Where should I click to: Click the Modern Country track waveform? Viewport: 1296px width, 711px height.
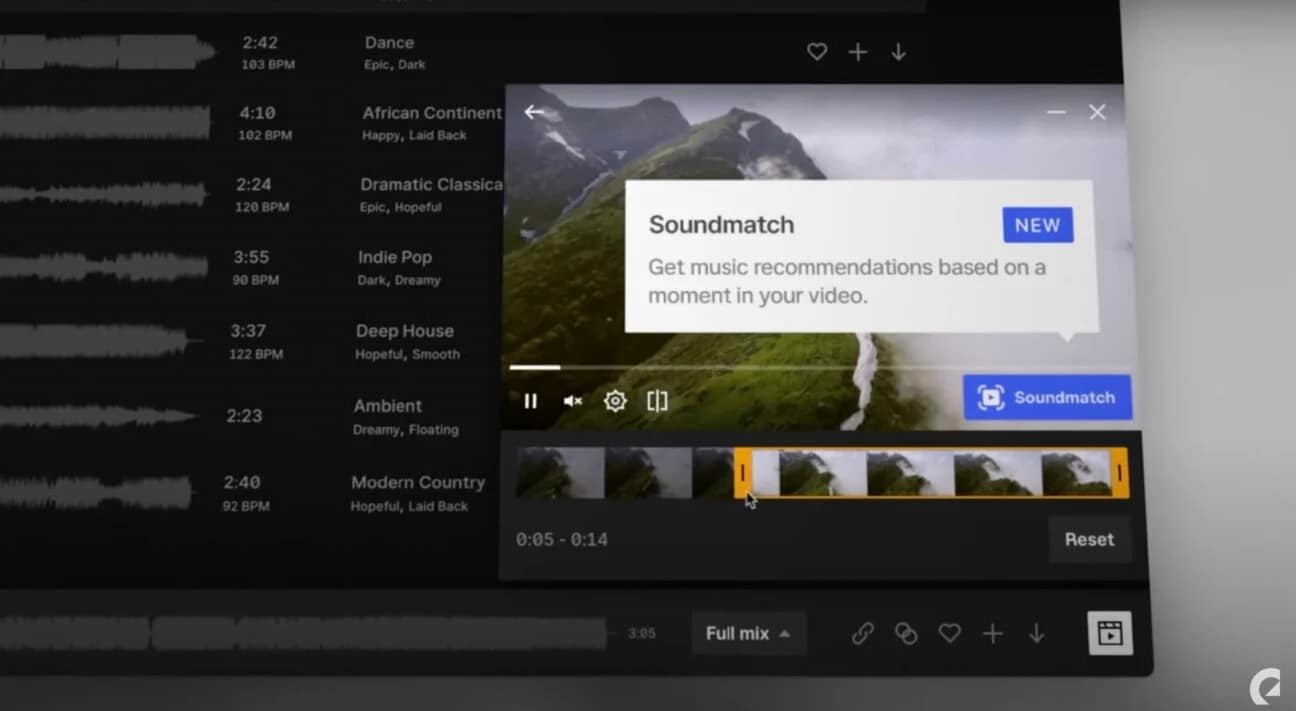(x=96, y=492)
